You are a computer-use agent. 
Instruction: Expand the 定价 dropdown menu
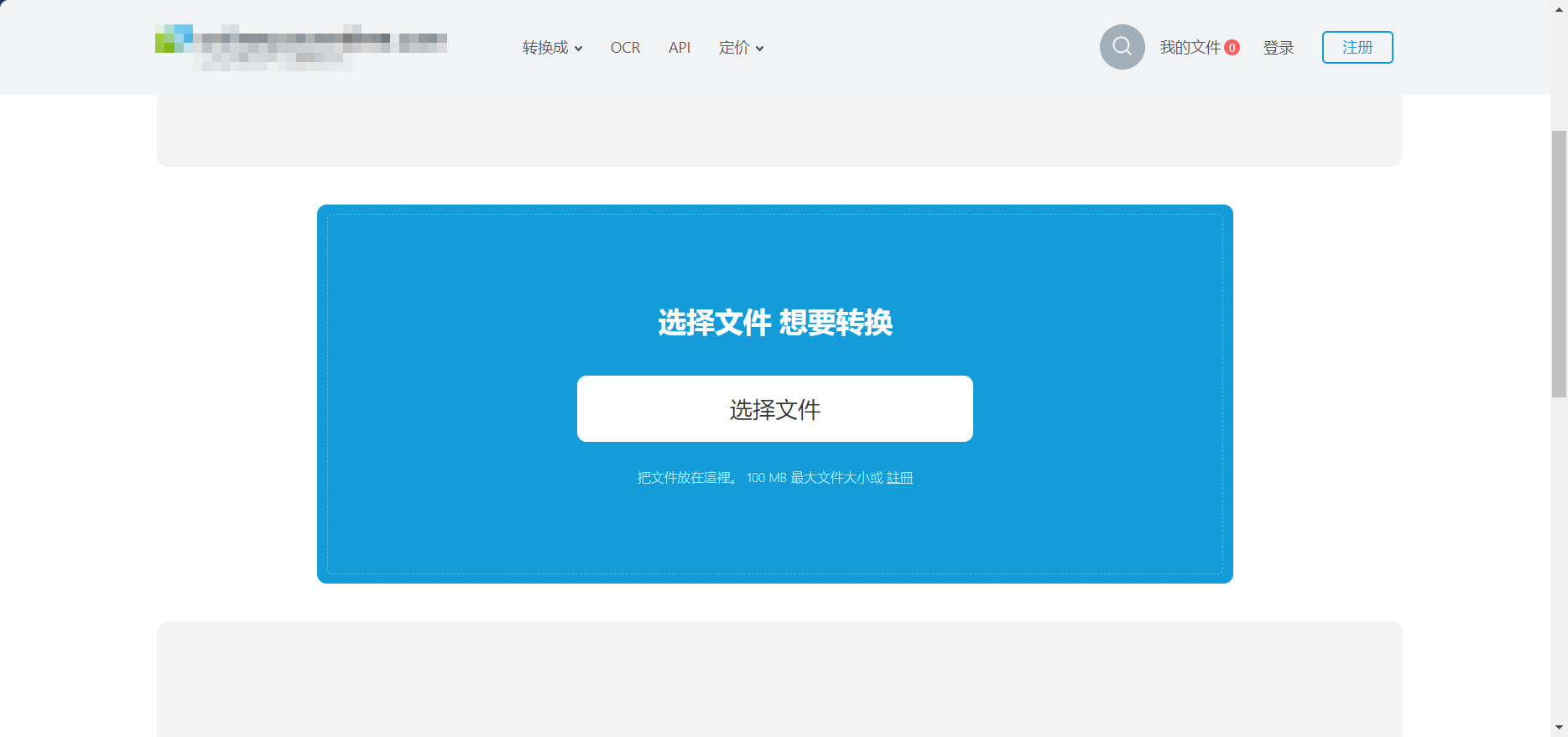[741, 48]
